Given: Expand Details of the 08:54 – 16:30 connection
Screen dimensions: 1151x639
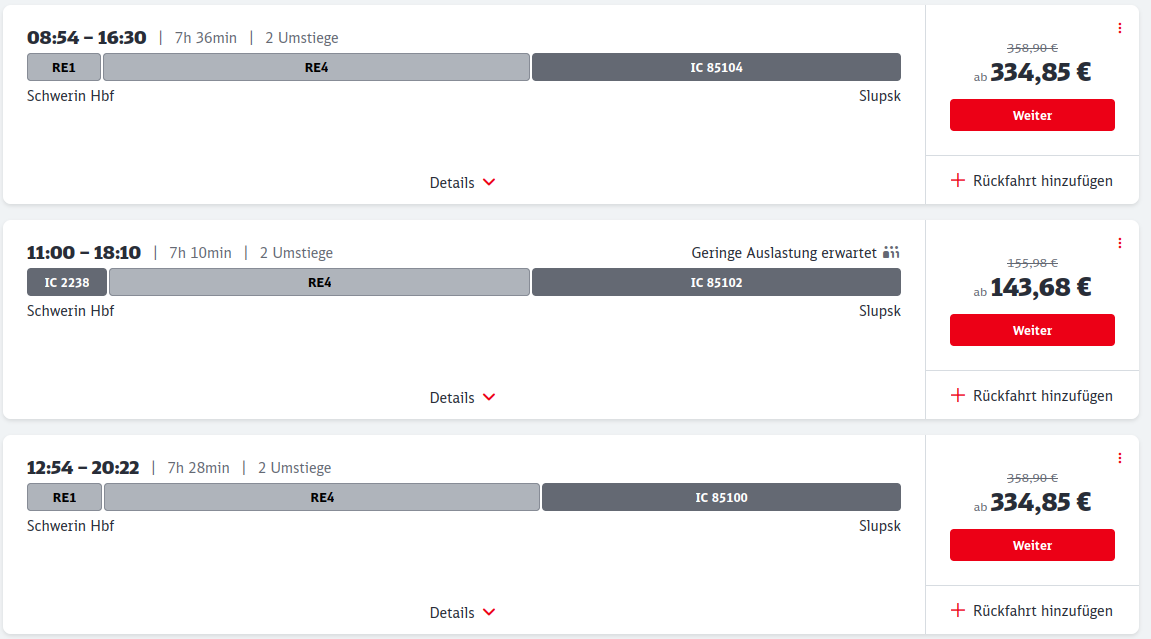Looking at the screenshot, I should 462,183.
